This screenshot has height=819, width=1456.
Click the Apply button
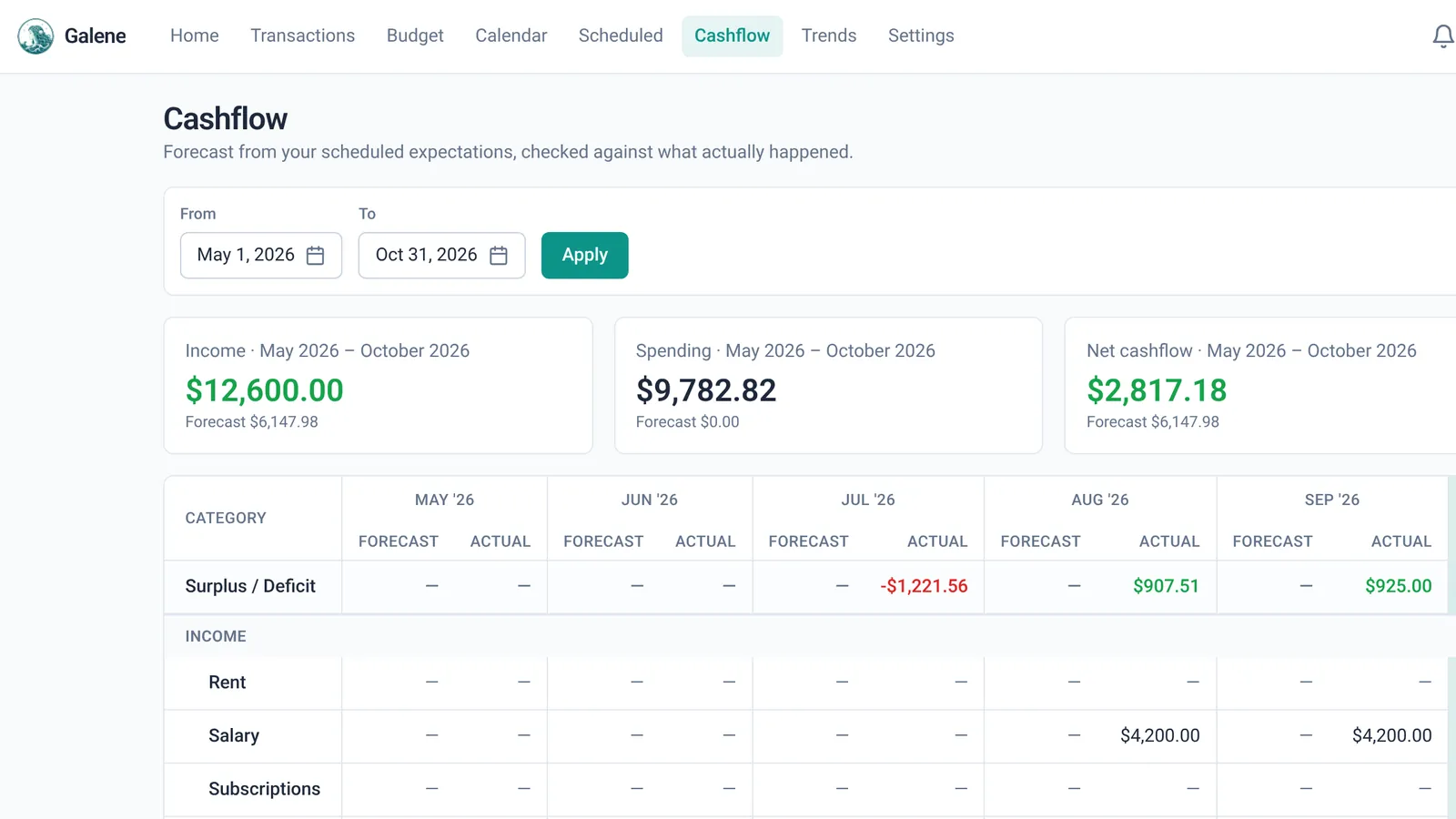585,256
